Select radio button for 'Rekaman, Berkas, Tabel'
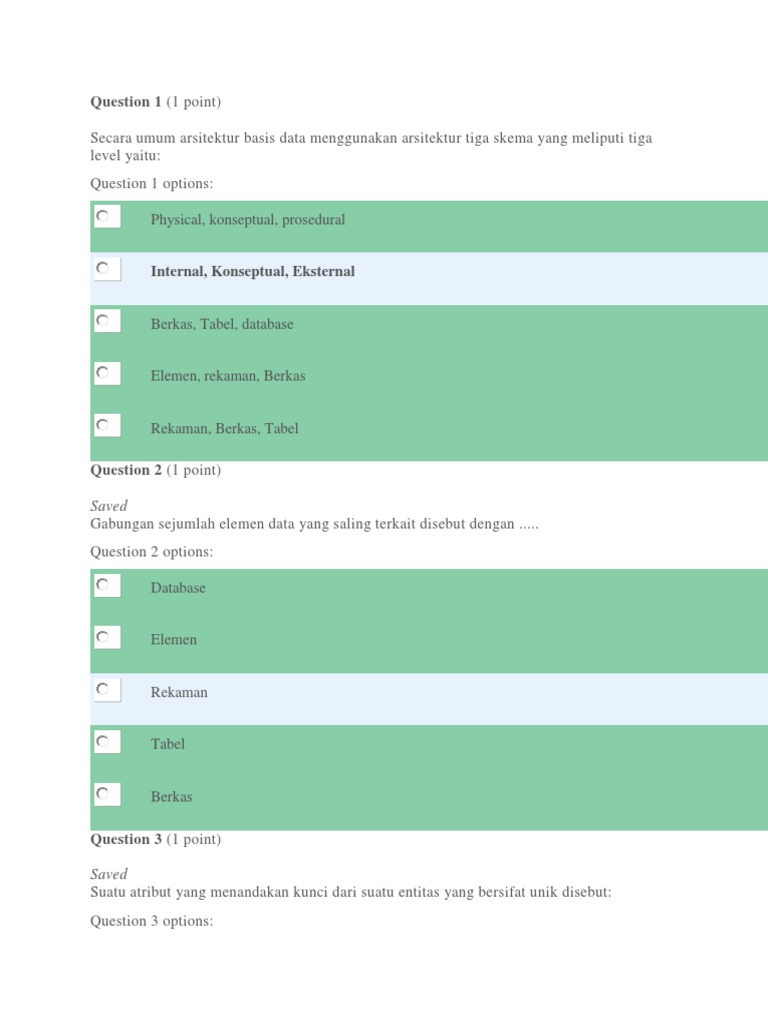The width and height of the screenshot is (768, 1024). [103, 425]
